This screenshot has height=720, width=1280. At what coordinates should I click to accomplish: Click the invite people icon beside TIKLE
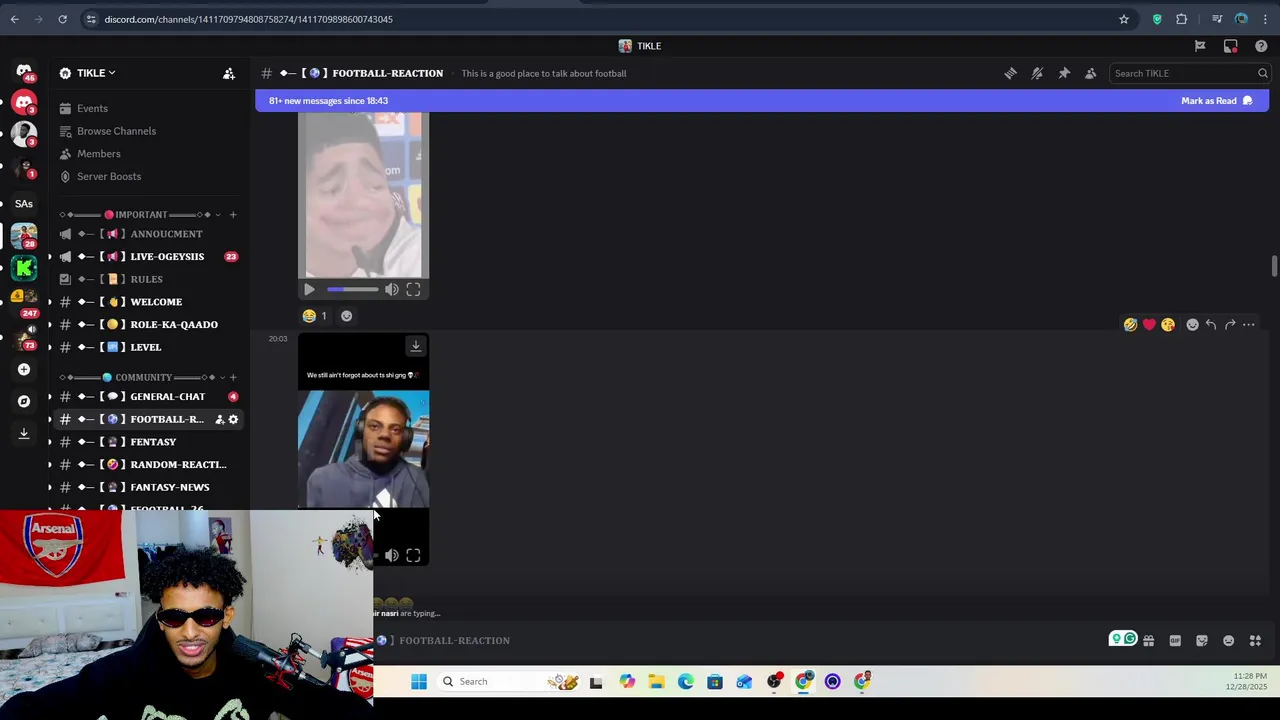coord(229,73)
